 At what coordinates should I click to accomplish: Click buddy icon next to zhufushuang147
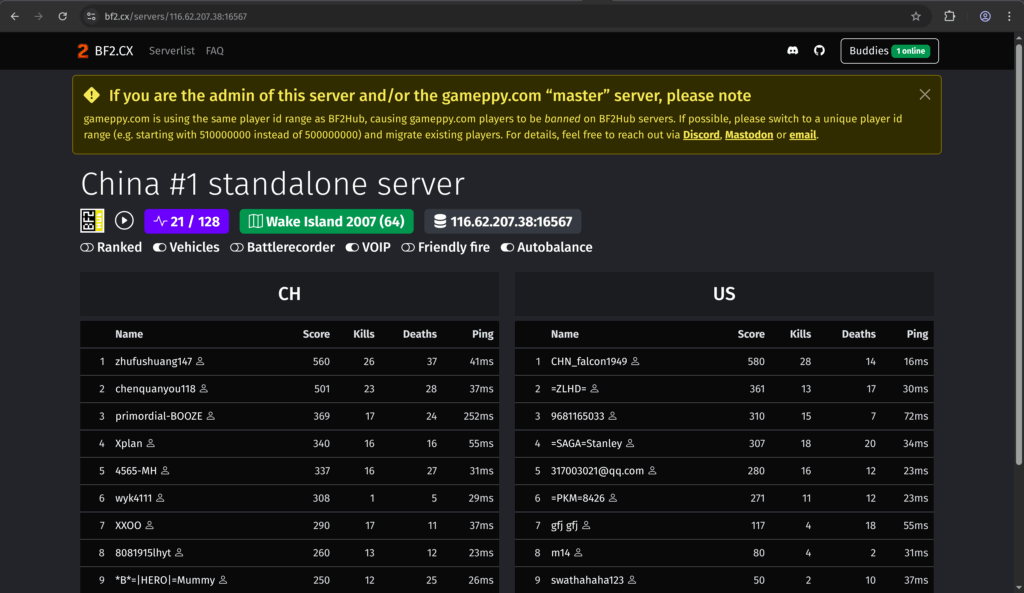201,361
